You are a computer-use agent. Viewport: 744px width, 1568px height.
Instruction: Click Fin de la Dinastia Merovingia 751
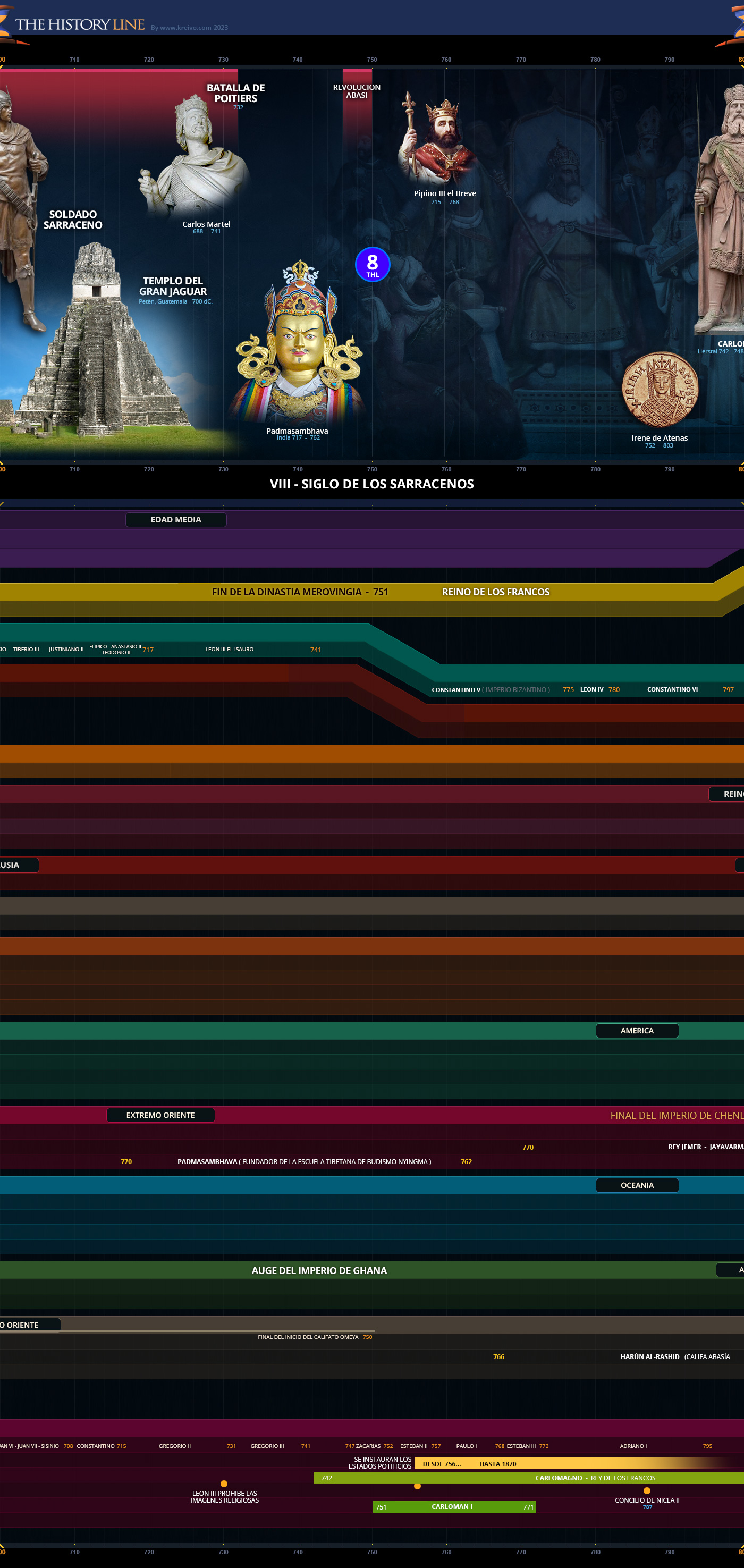[x=300, y=592]
